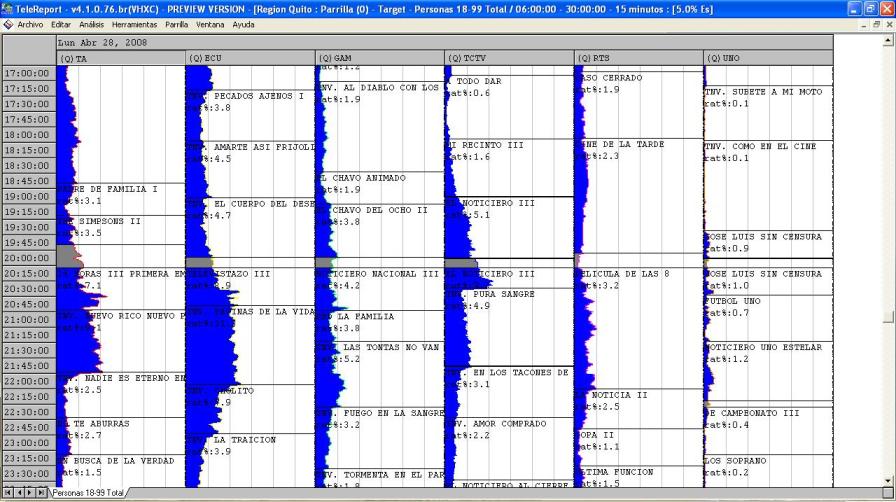Viewport: 896px width, 502px height.
Task: Click vertical scrollbar down arrow
Action: pos(889,481)
